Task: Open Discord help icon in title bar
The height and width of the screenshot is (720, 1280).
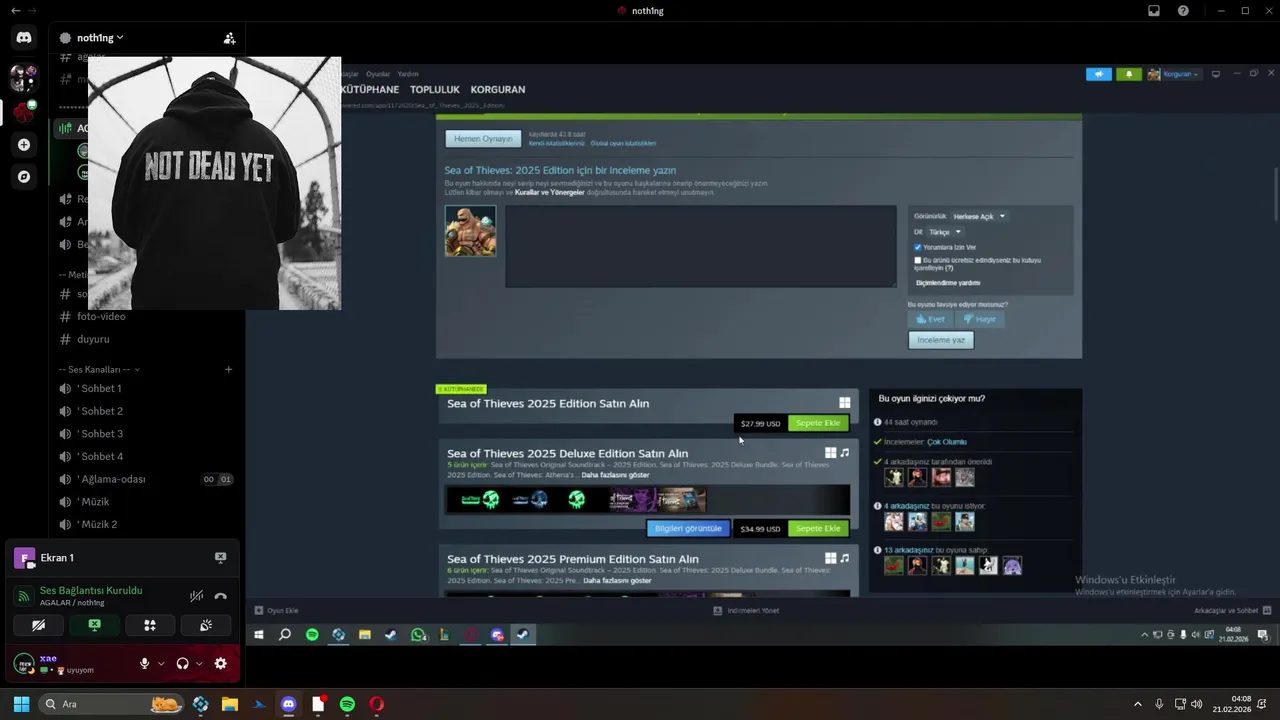Action: [1184, 11]
